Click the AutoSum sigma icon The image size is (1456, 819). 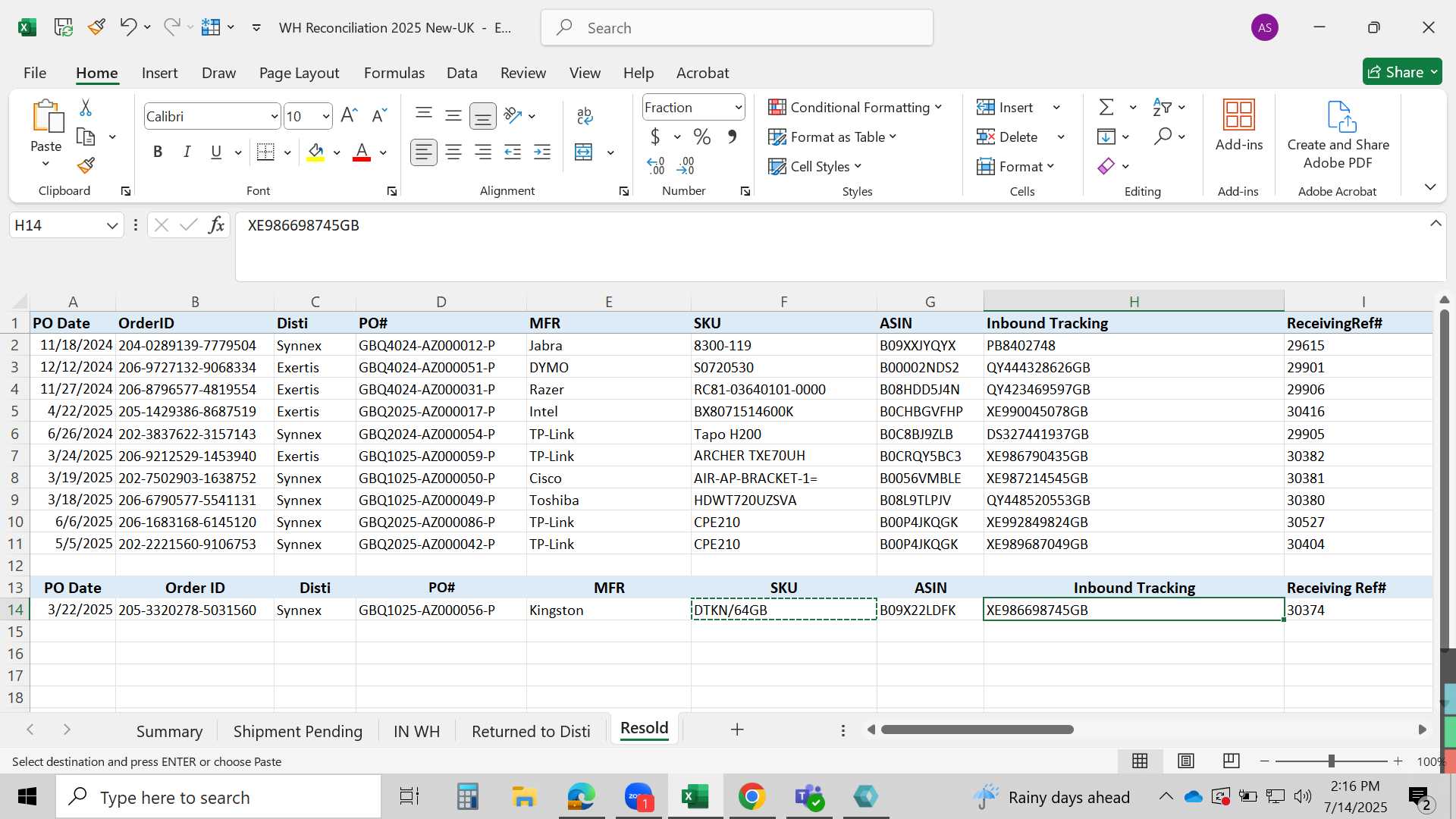point(1106,108)
